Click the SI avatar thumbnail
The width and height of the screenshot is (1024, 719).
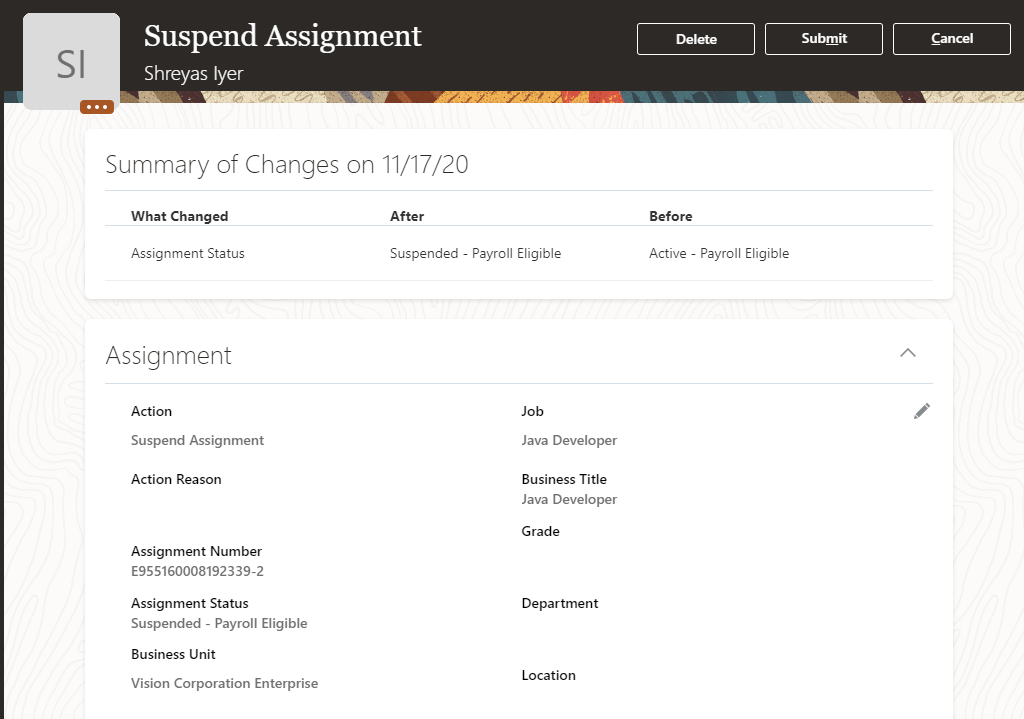pos(71,60)
